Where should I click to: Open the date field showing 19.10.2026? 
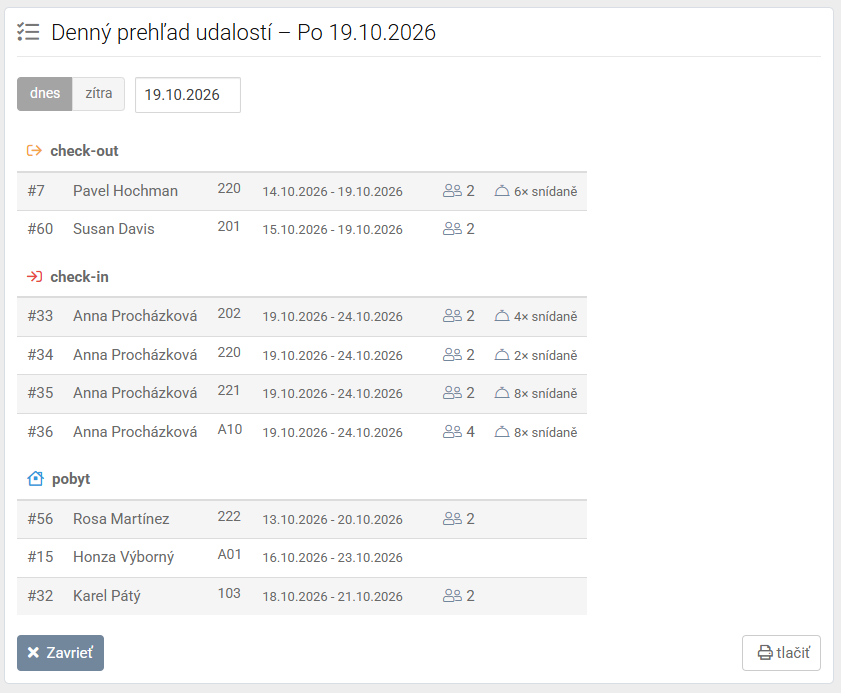coord(188,95)
